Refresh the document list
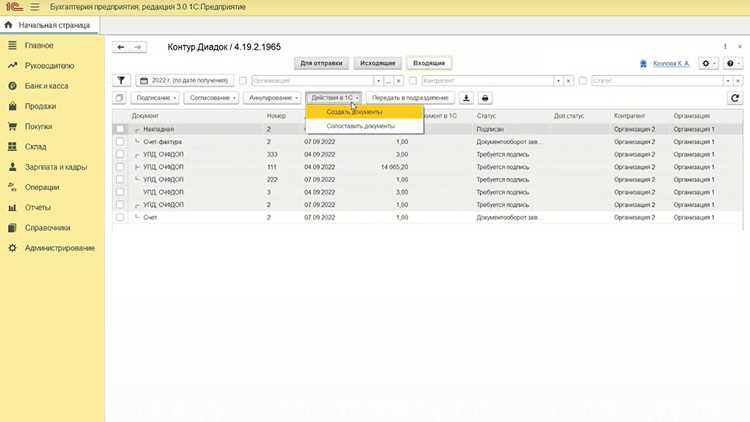Screen dimensions: 750x422 pyautogui.click(x=735, y=98)
